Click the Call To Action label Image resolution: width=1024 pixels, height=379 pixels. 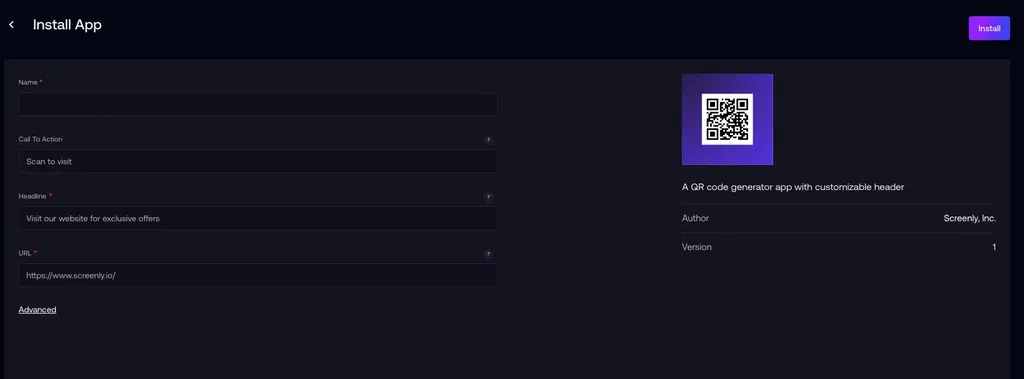[40, 139]
